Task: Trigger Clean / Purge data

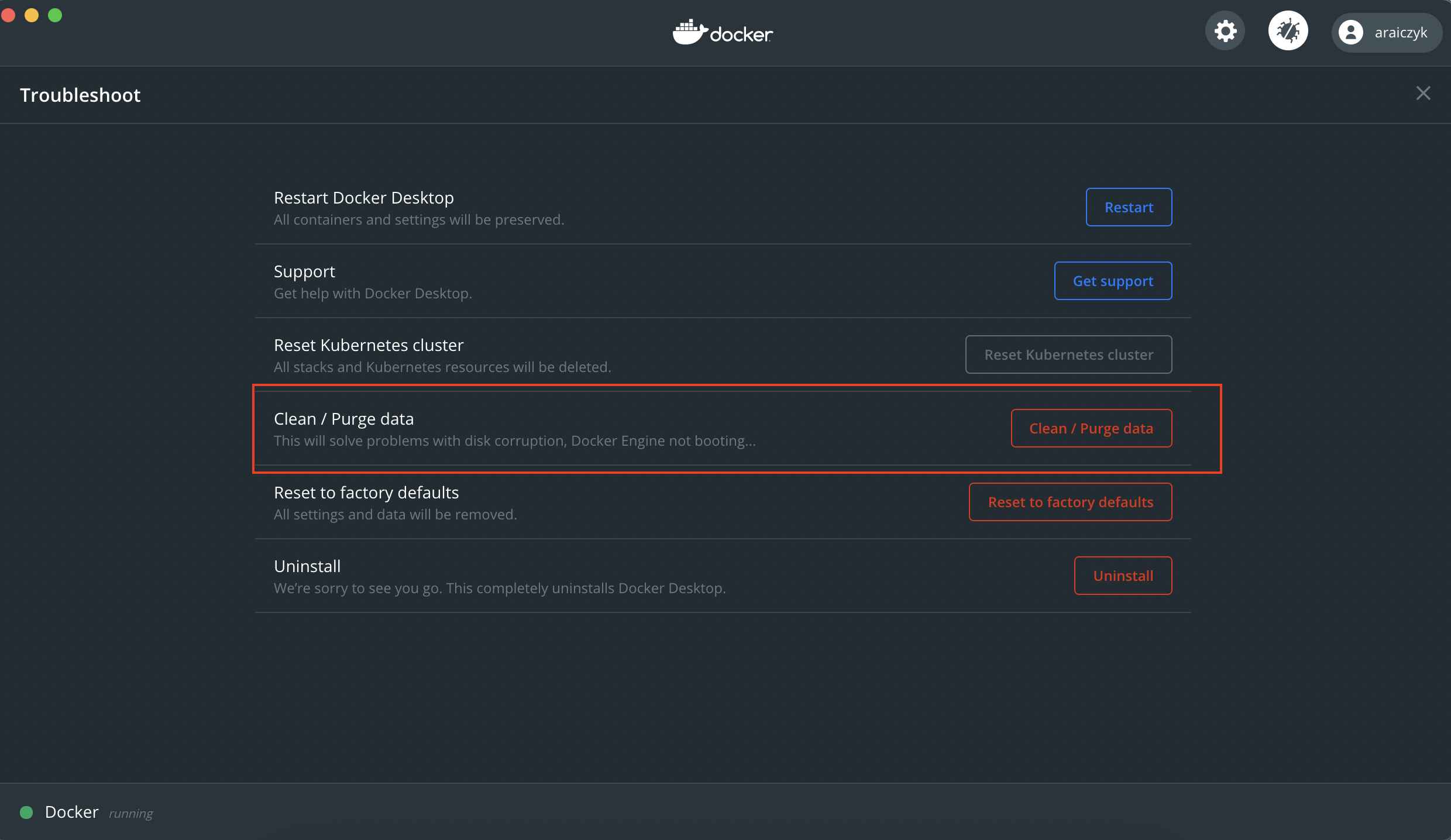Action: (x=1091, y=428)
